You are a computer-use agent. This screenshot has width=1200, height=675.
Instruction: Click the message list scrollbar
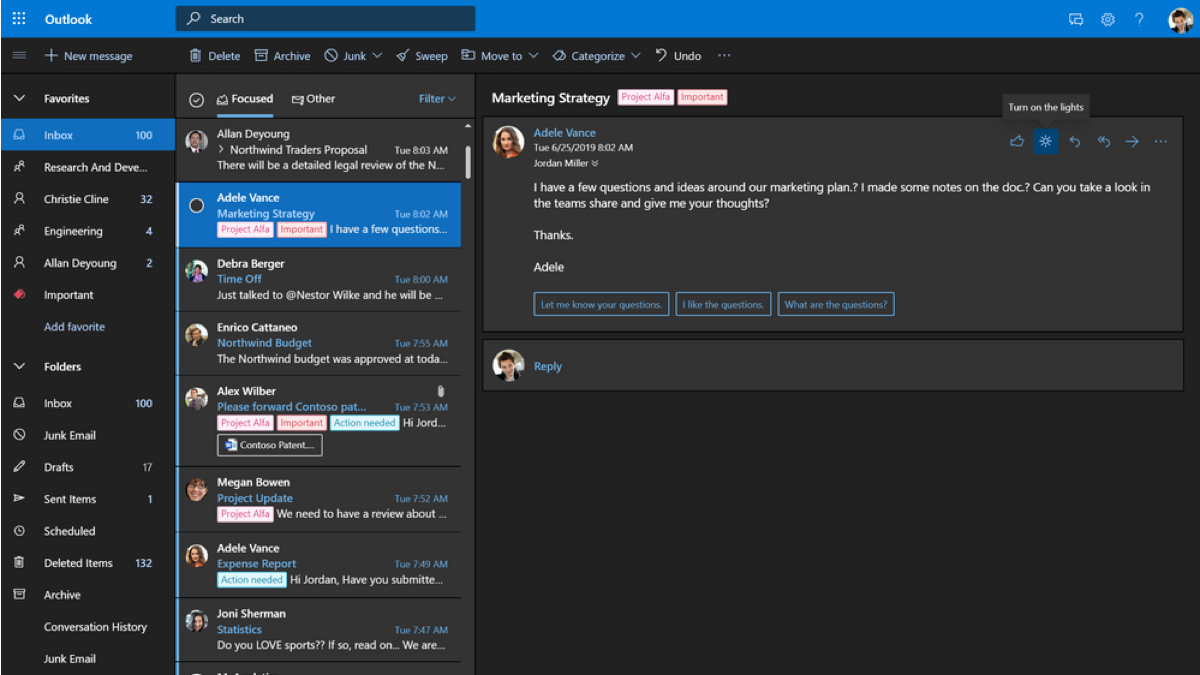[468, 161]
